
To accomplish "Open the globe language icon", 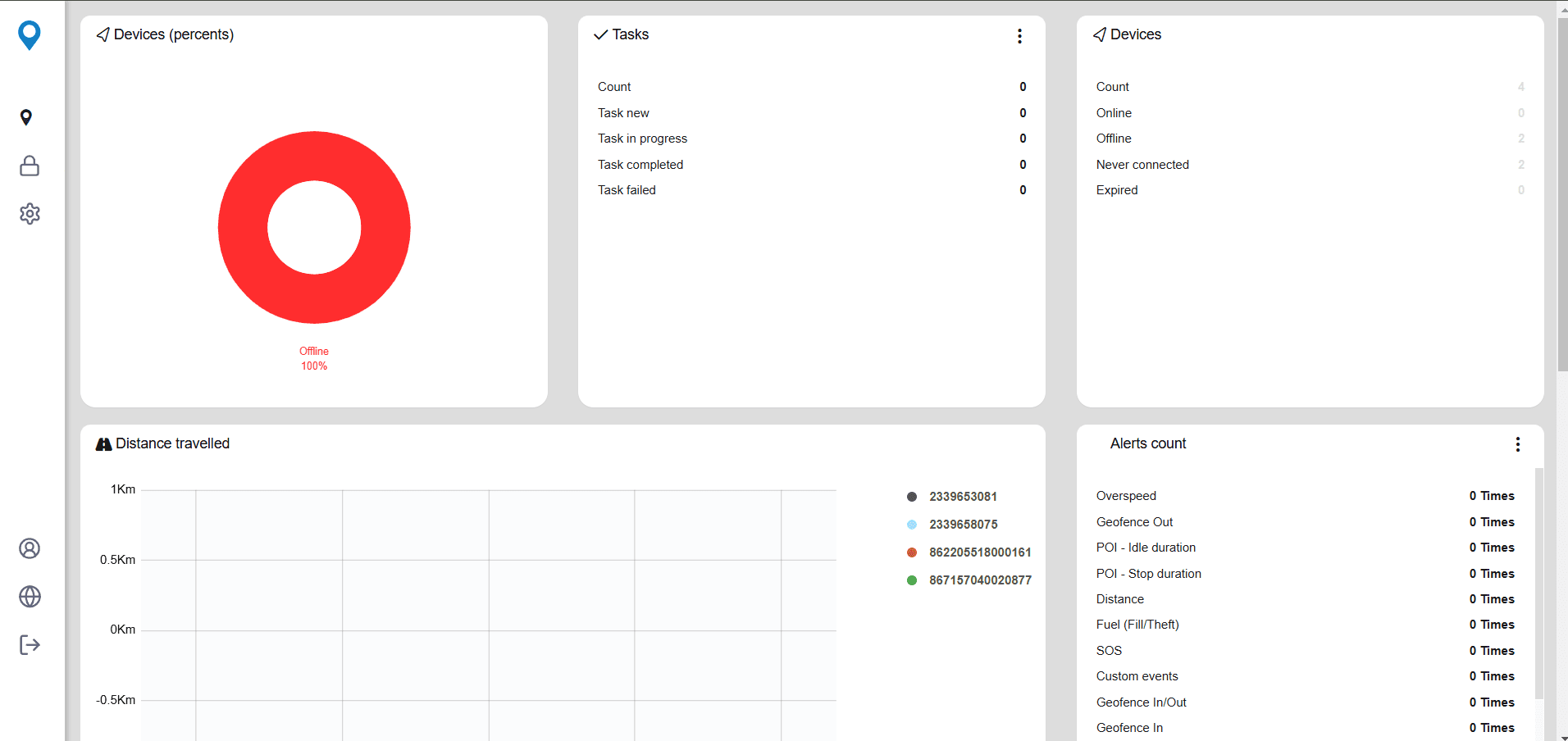I will pyautogui.click(x=30, y=597).
